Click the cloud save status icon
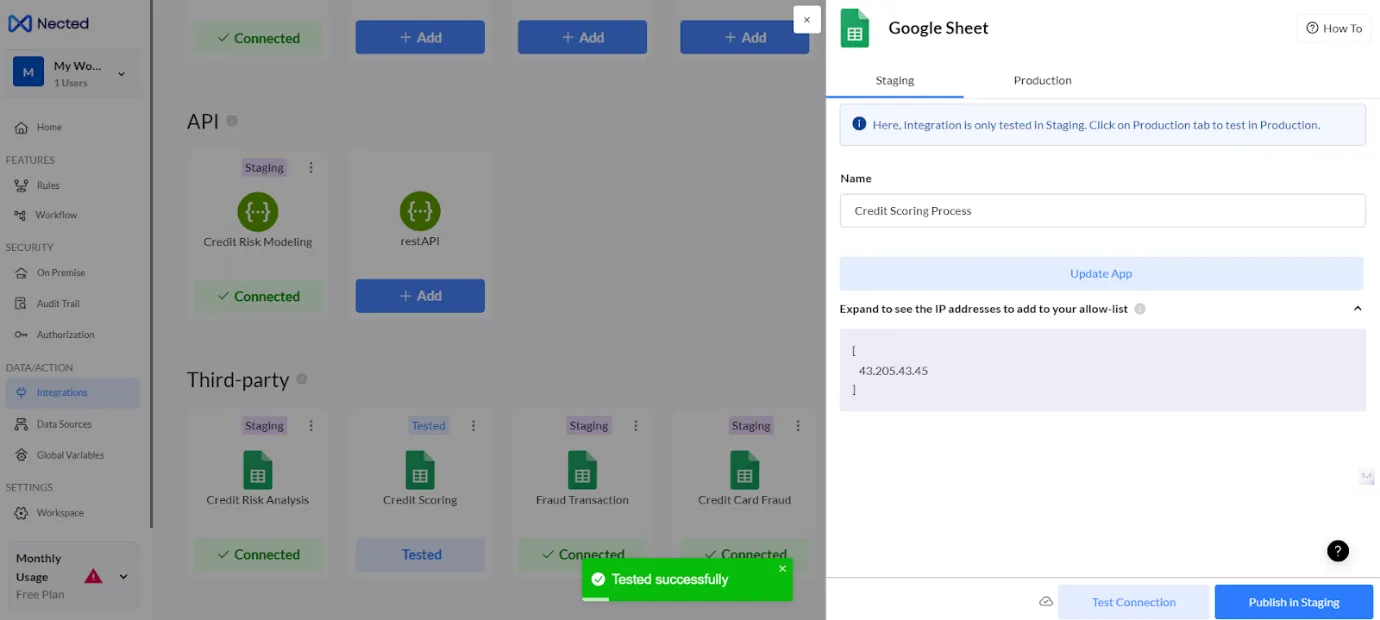This screenshot has width=1380, height=620. (1046, 602)
